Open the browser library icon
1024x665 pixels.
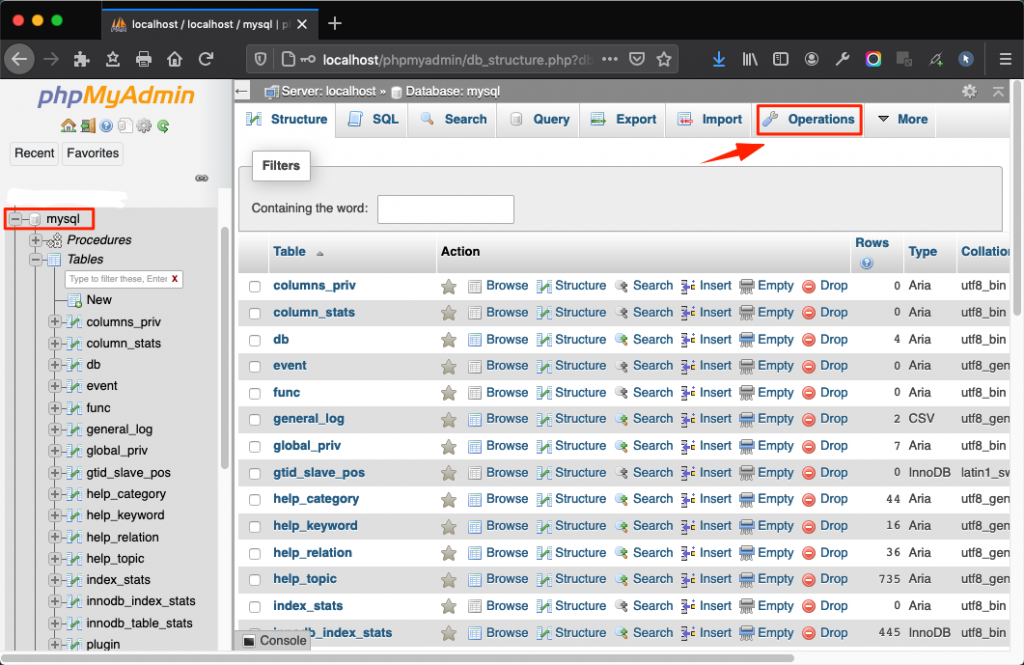tap(750, 59)
